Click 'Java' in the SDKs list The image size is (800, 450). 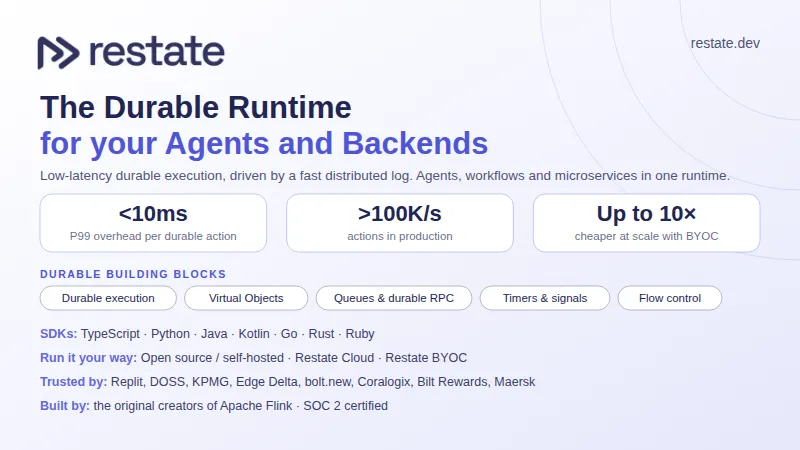pos(214,334)
